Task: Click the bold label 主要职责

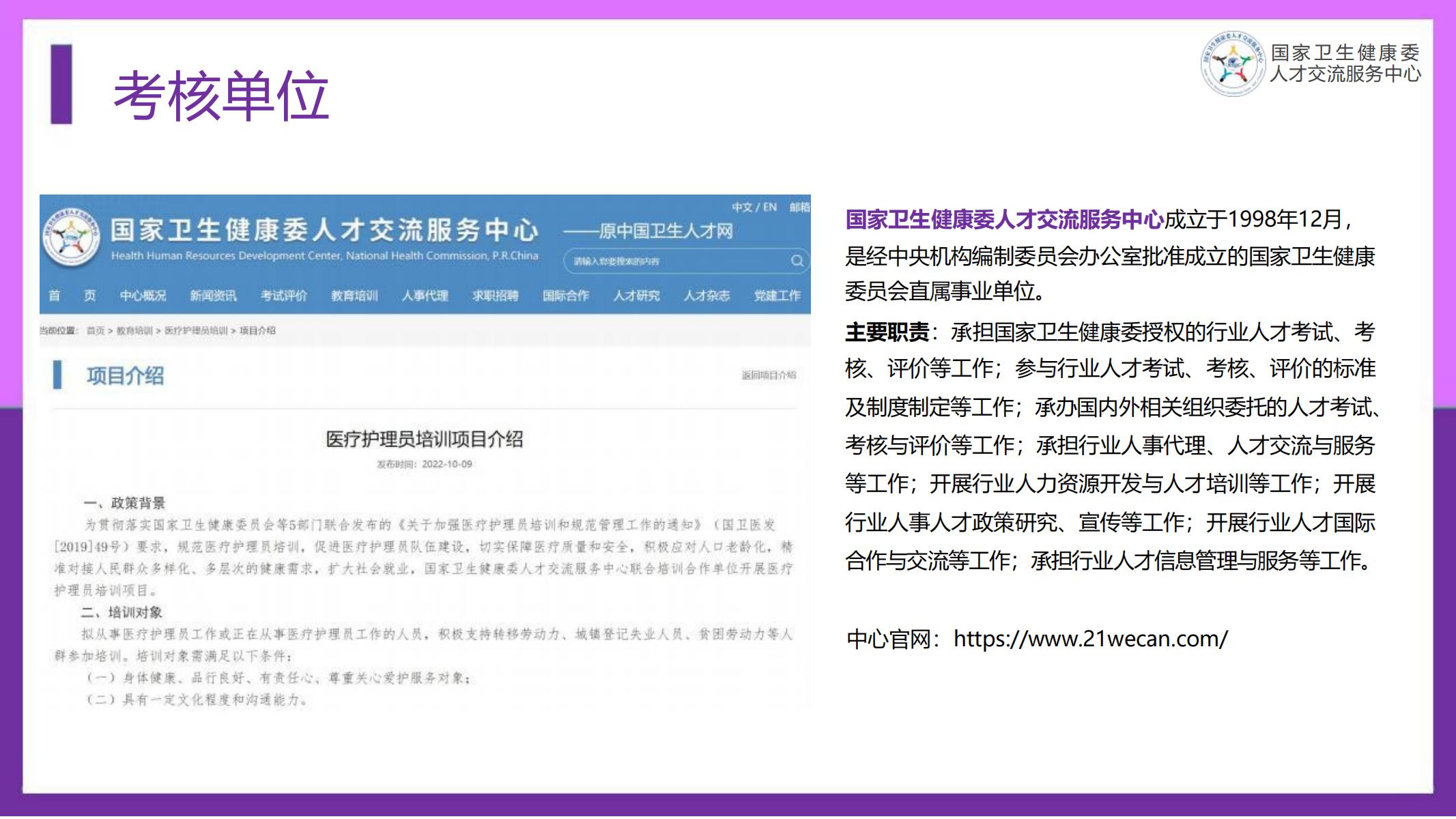Action: pyautogui.click(x=887, y=332)
